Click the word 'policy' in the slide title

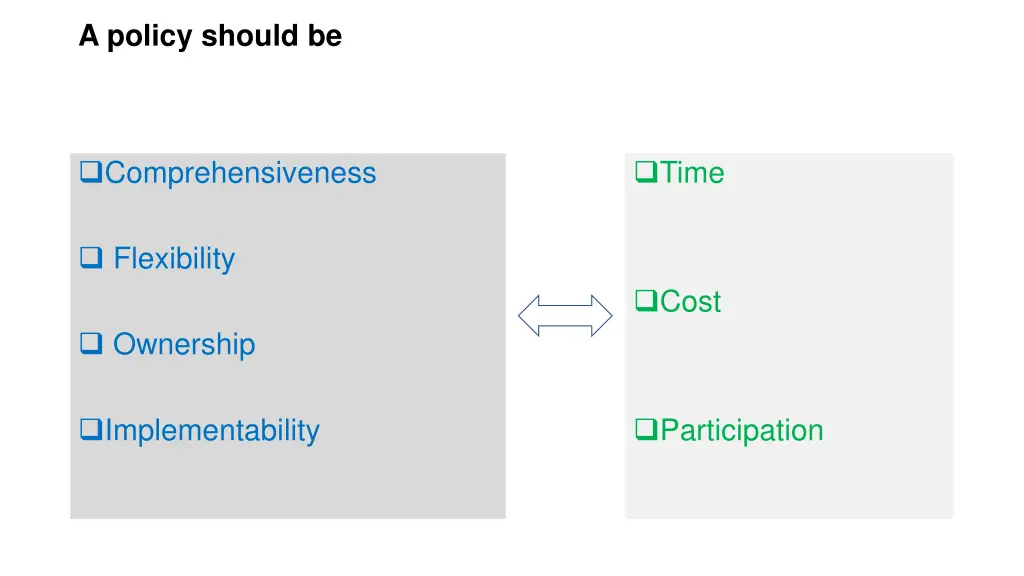[x=151, y=37]
